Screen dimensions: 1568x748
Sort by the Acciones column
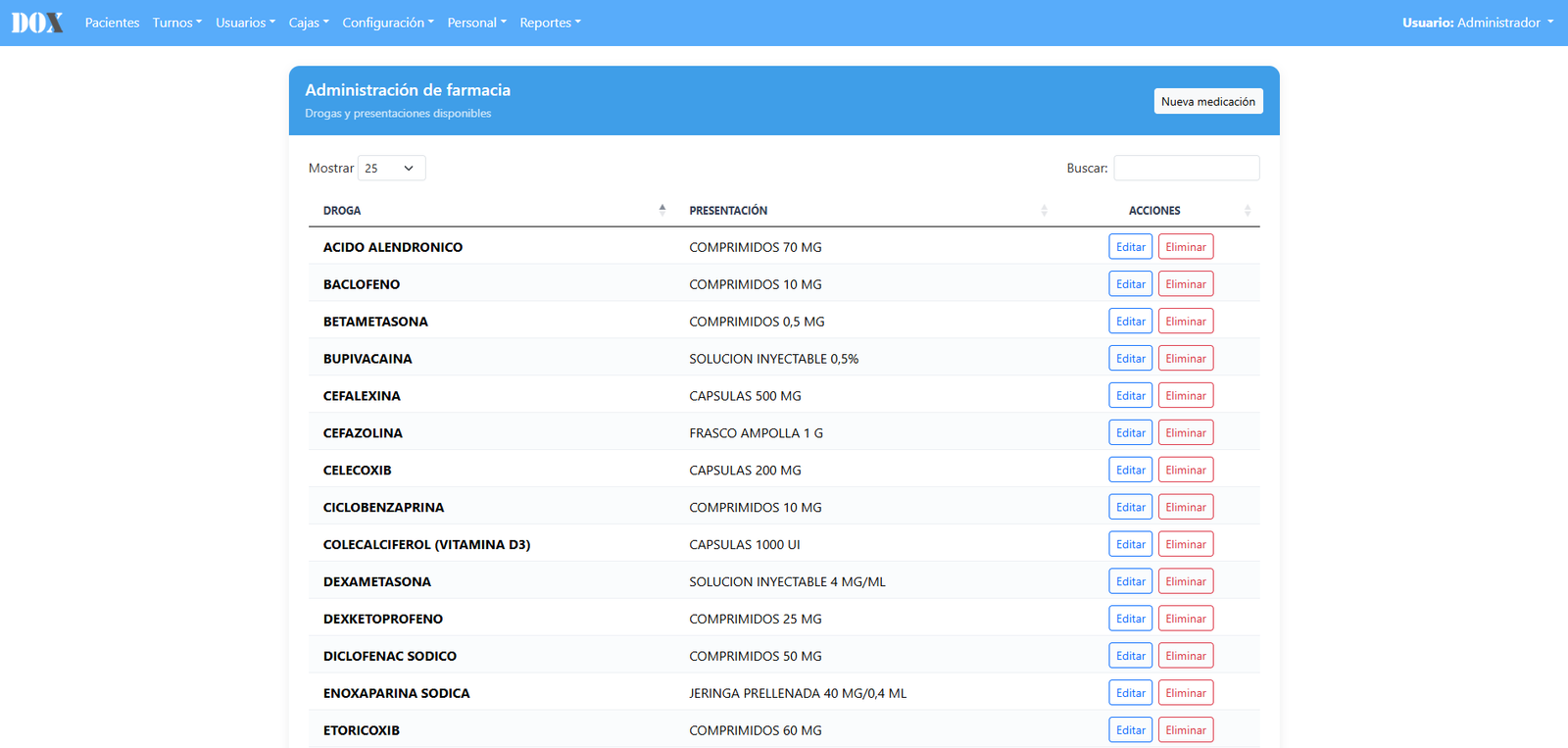click(x=1157, y=211)
